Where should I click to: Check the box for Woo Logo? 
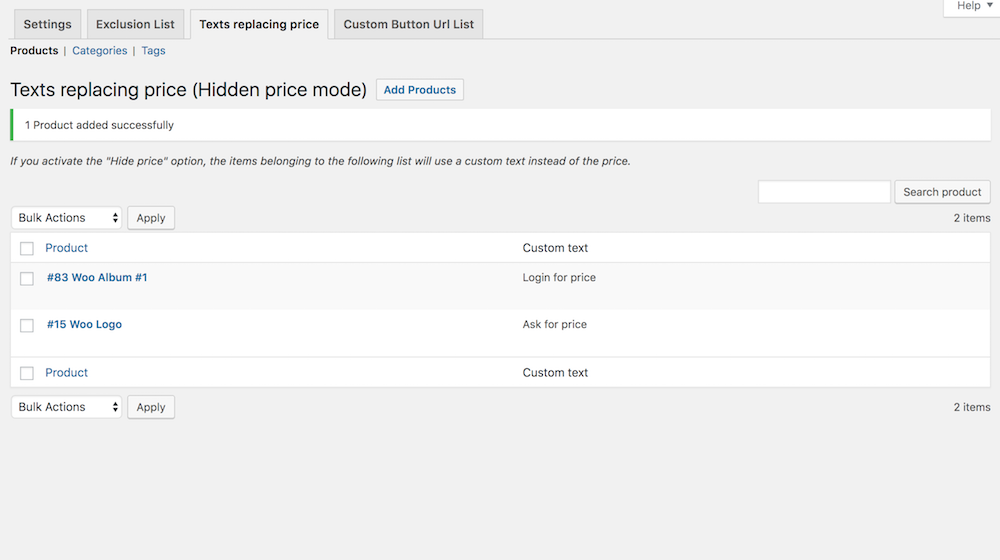27,325
